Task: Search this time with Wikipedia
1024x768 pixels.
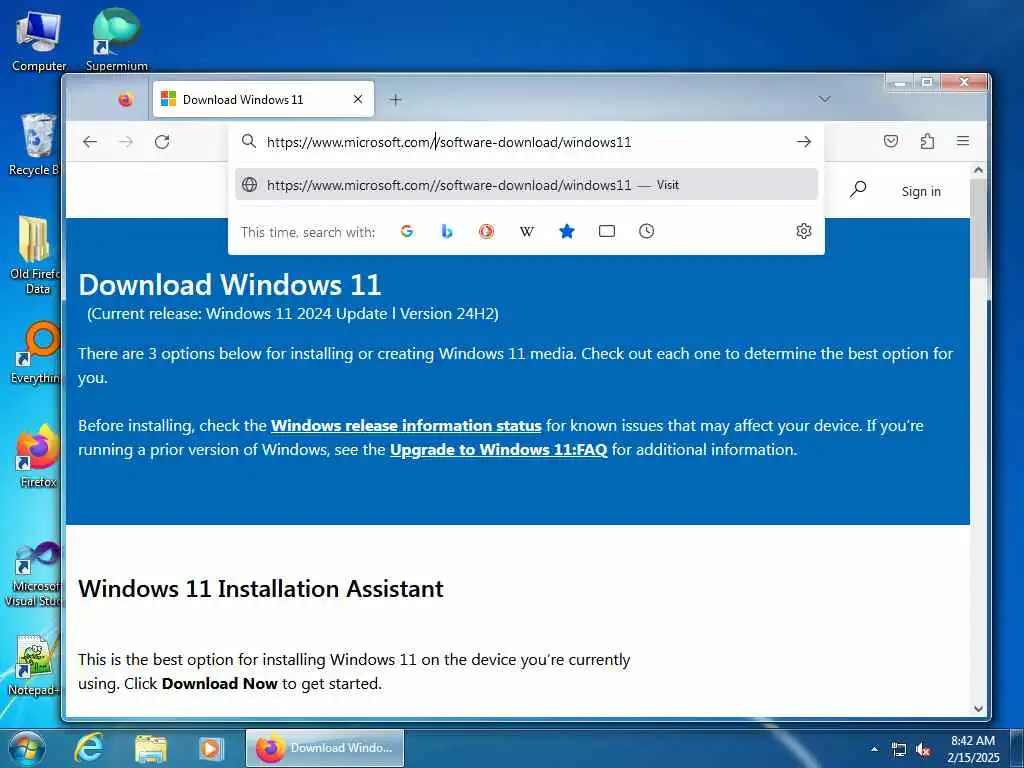Action: coord(527,231)
